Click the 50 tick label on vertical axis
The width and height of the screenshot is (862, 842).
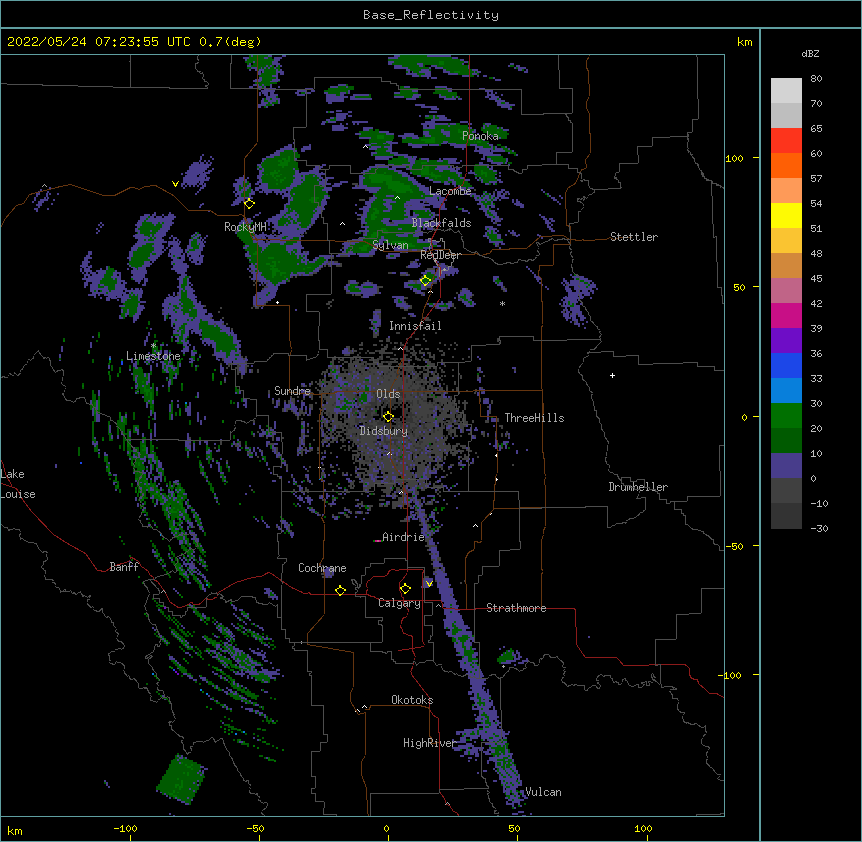739,287
